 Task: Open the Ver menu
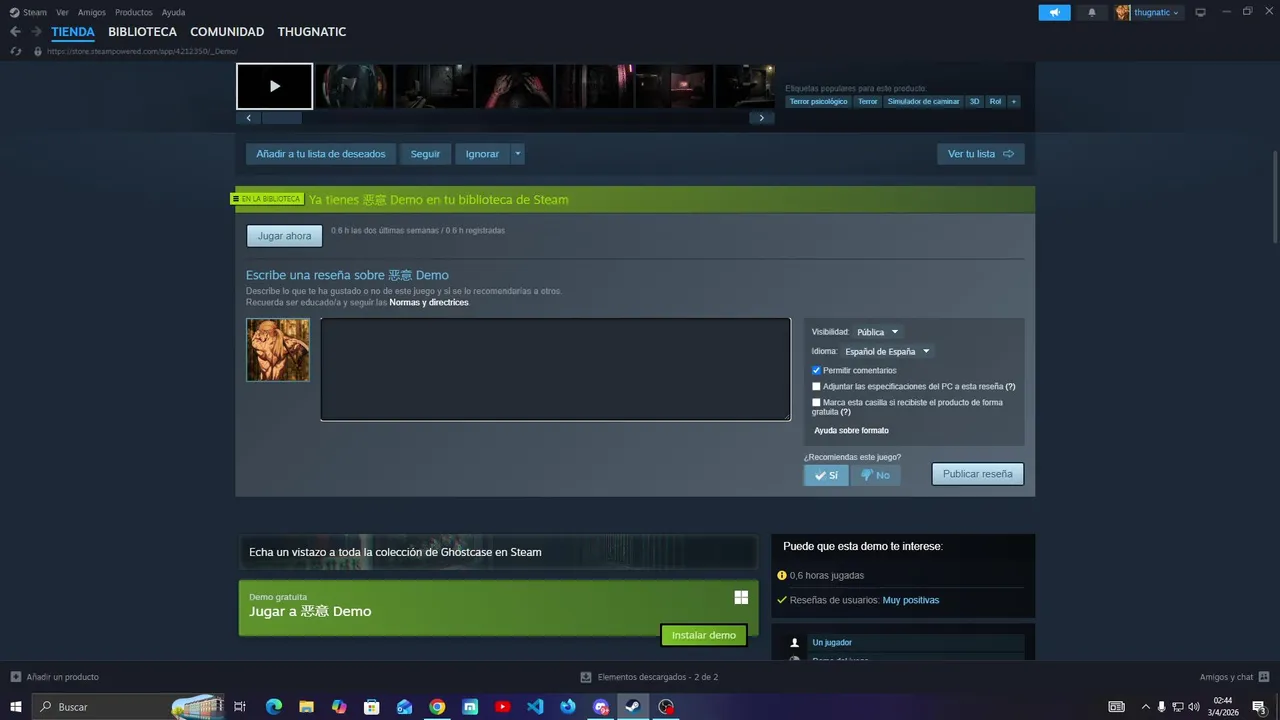point(62,12)
